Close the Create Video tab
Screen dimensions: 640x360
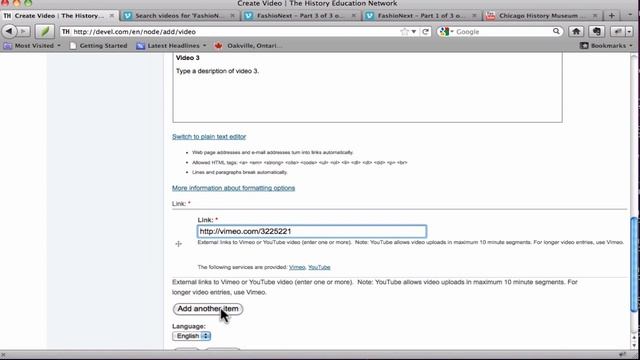point(112,16)
